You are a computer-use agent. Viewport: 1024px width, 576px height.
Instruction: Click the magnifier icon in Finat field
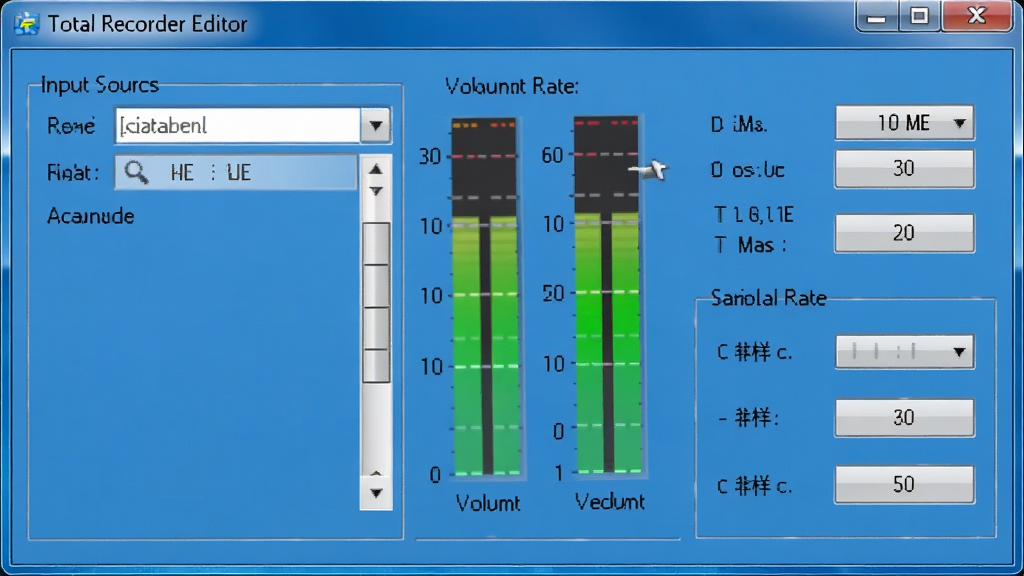136,172
